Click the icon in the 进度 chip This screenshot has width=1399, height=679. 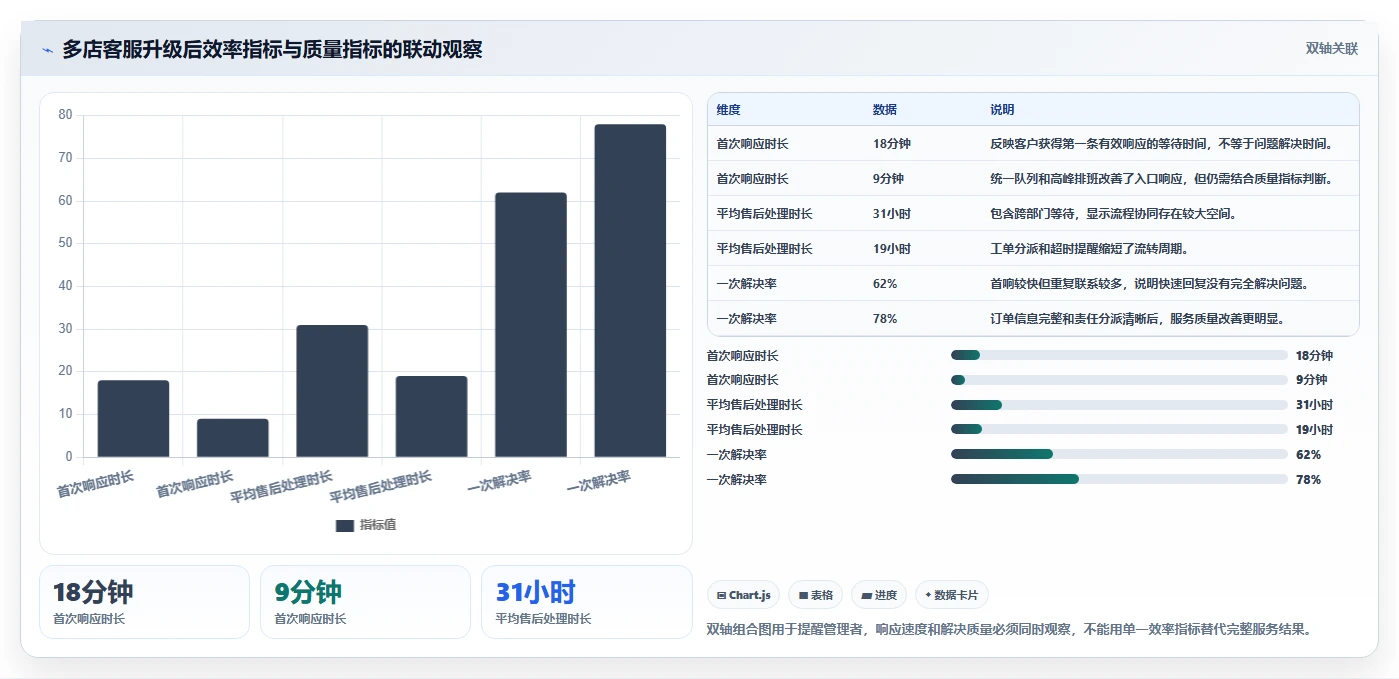(x=866, y=595)
